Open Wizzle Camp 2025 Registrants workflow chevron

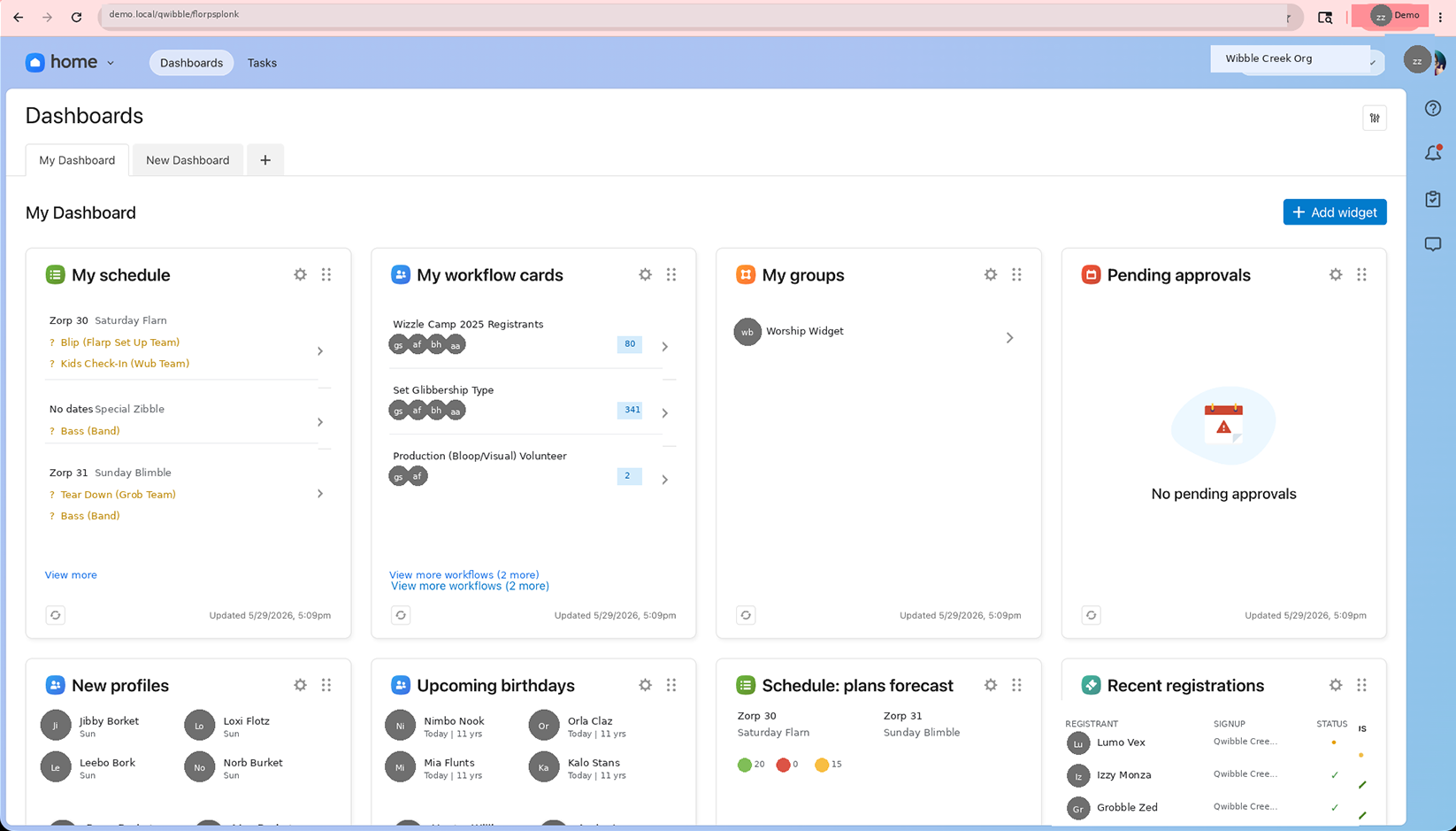pos(665,347)
